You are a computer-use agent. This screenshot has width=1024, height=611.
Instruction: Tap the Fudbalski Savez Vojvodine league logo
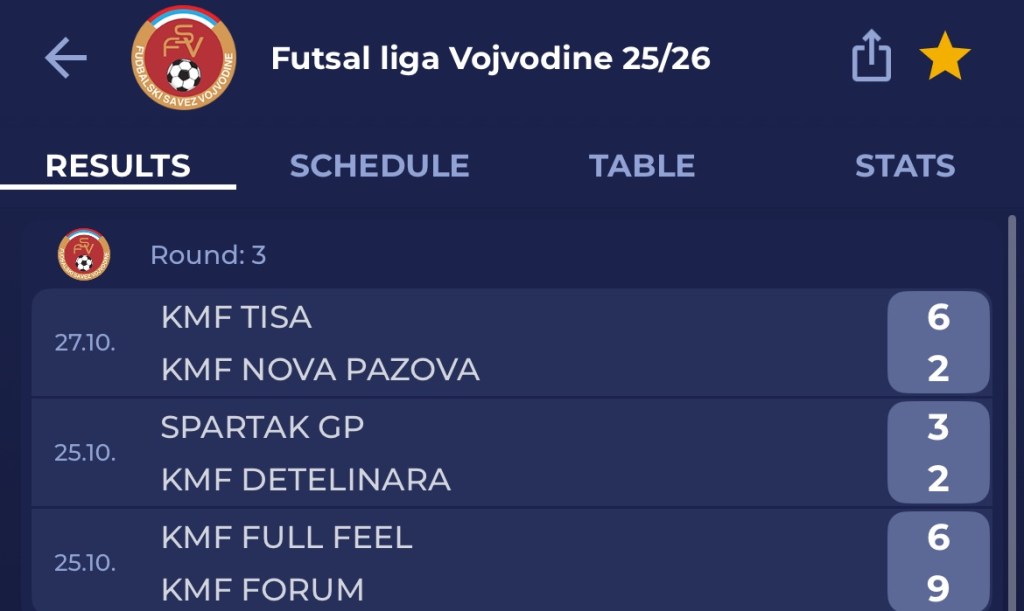pyautogui.click(x=183, y=59)
